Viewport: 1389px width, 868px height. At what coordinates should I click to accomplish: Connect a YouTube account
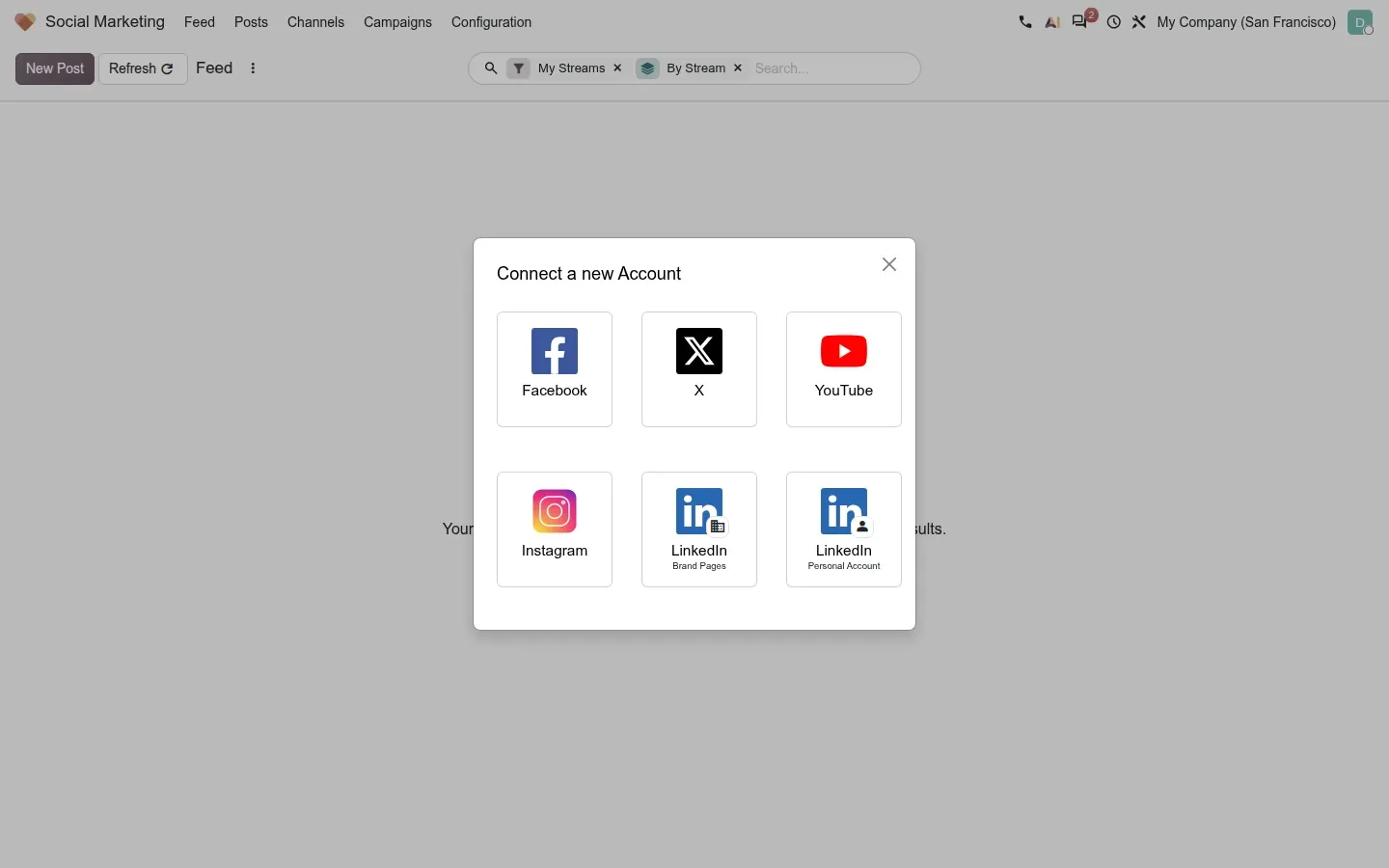coord(844,369)
